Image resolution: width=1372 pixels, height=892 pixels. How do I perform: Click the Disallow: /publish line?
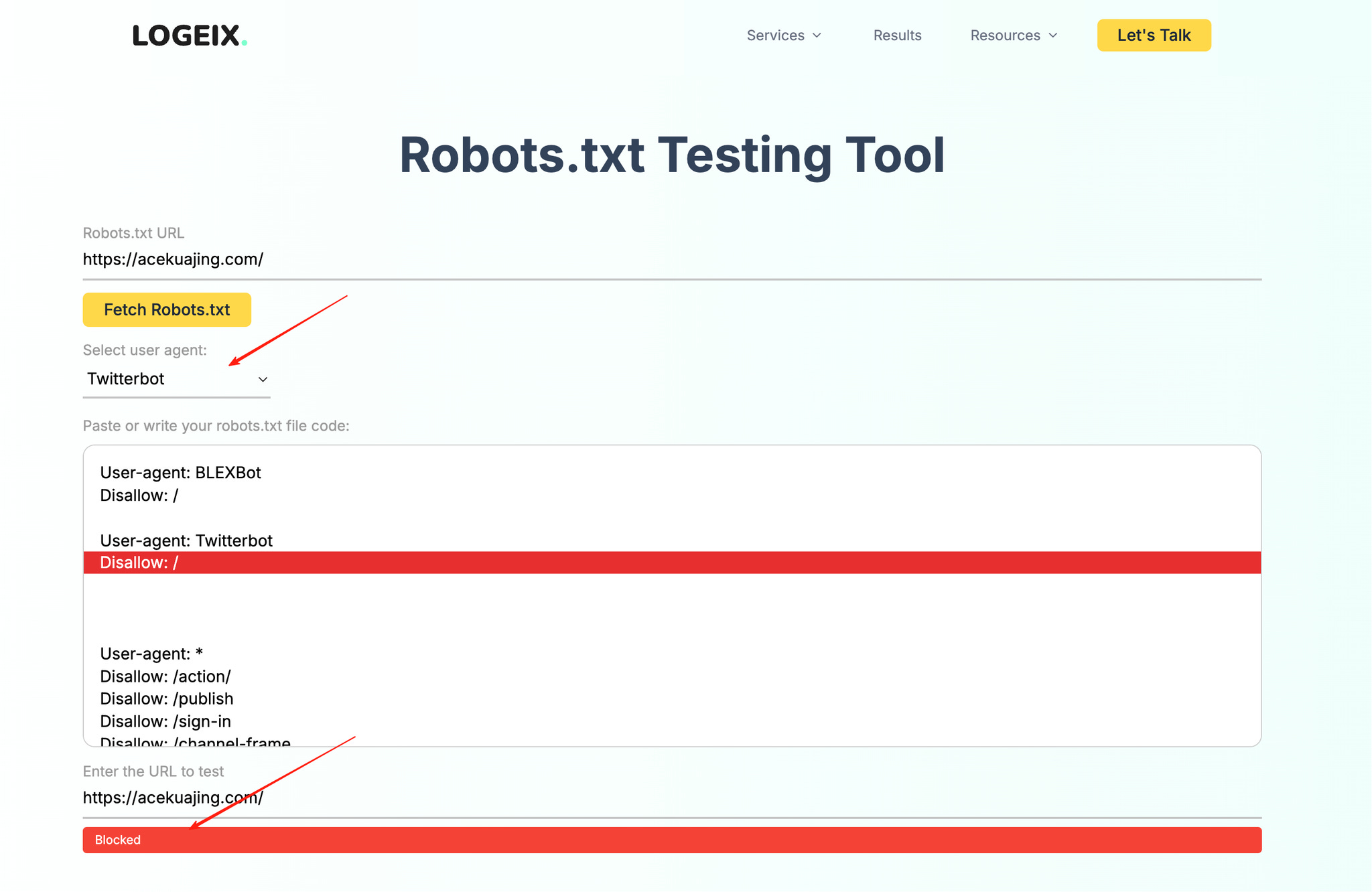pyautogui.click(x=167, y=698)
